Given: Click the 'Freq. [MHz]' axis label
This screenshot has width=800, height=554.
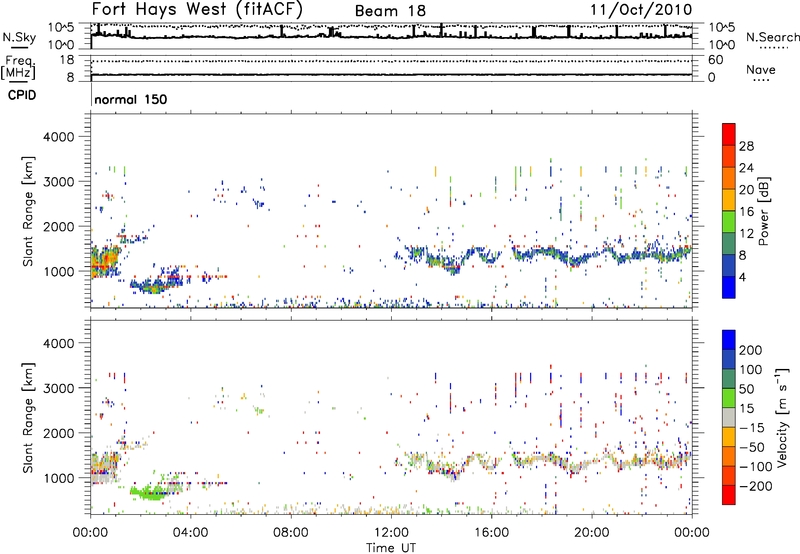Looking at the screenshot, I should point(18,67).
